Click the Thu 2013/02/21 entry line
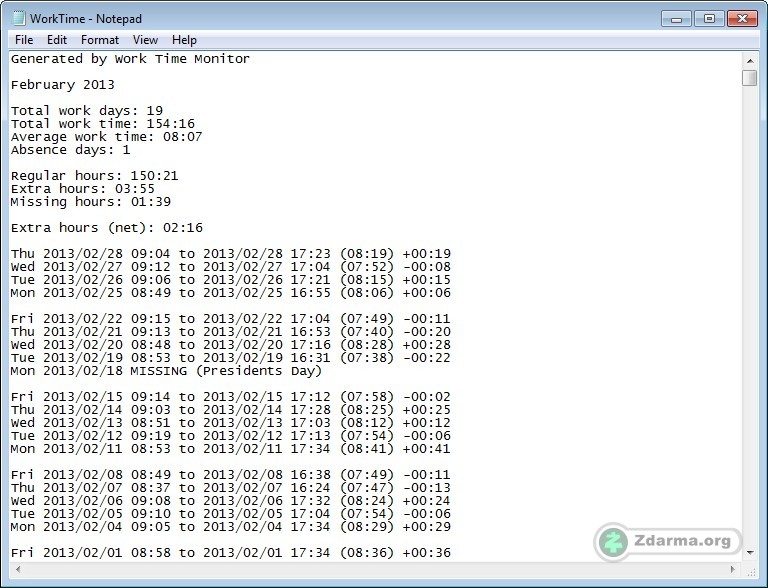The image size is (768, 588). click(x=231, y=332)
